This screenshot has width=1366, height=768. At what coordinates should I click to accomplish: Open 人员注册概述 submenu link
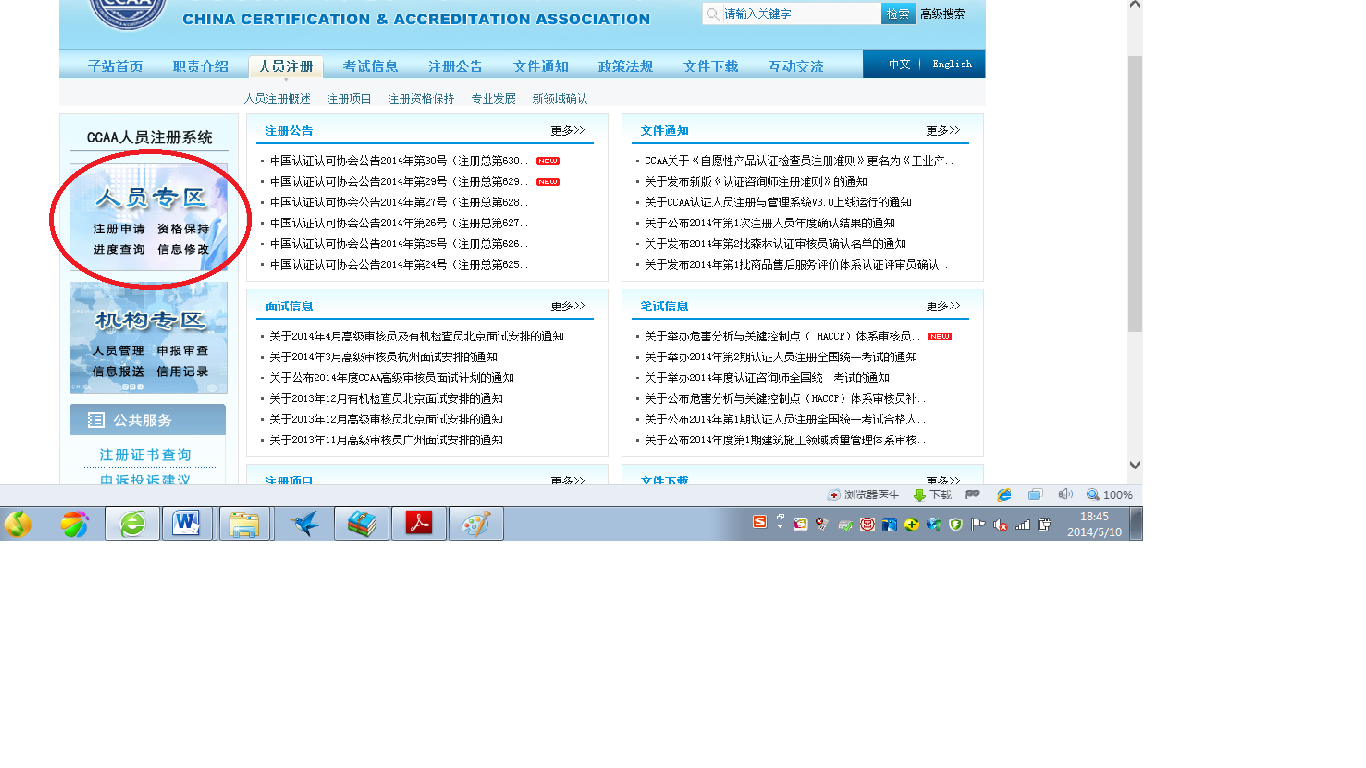coord(277,99)
